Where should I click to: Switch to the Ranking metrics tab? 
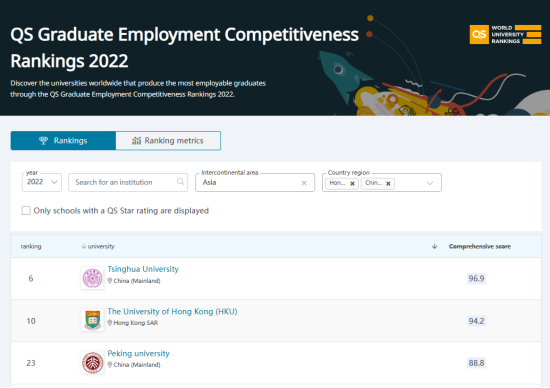tap(168, 141)
